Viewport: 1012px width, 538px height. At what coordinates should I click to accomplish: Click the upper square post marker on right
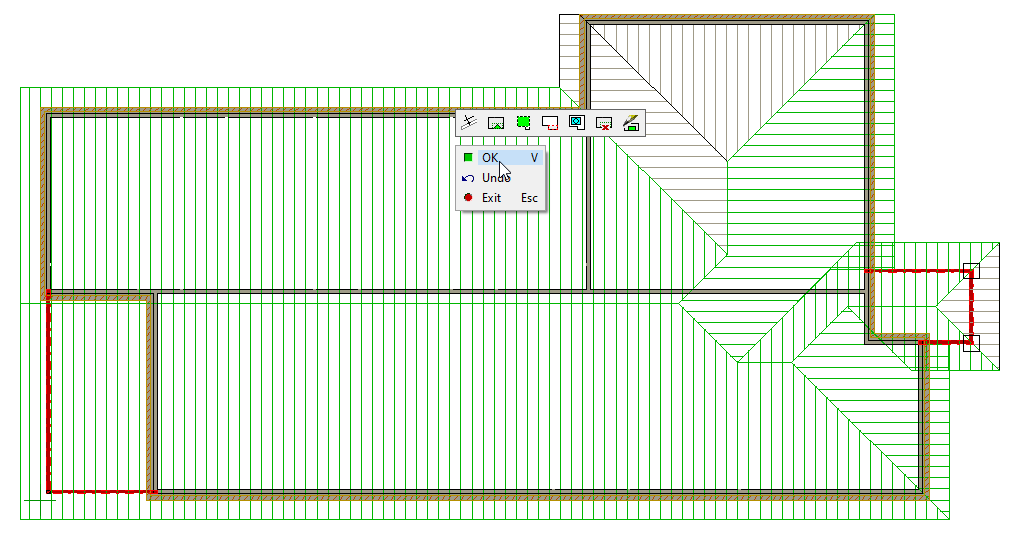click(970, 269)
